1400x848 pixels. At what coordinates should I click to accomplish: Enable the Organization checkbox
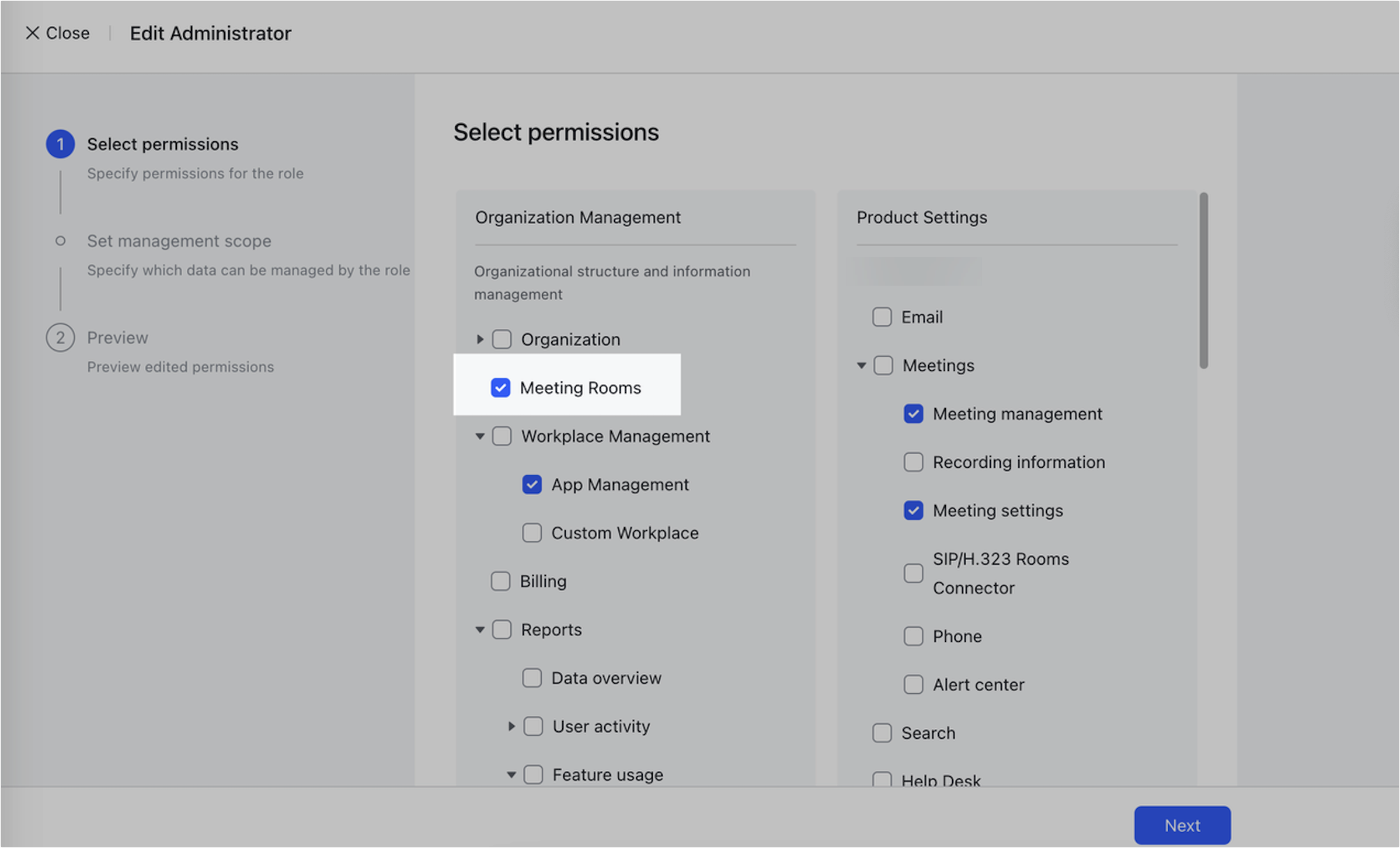501,339
